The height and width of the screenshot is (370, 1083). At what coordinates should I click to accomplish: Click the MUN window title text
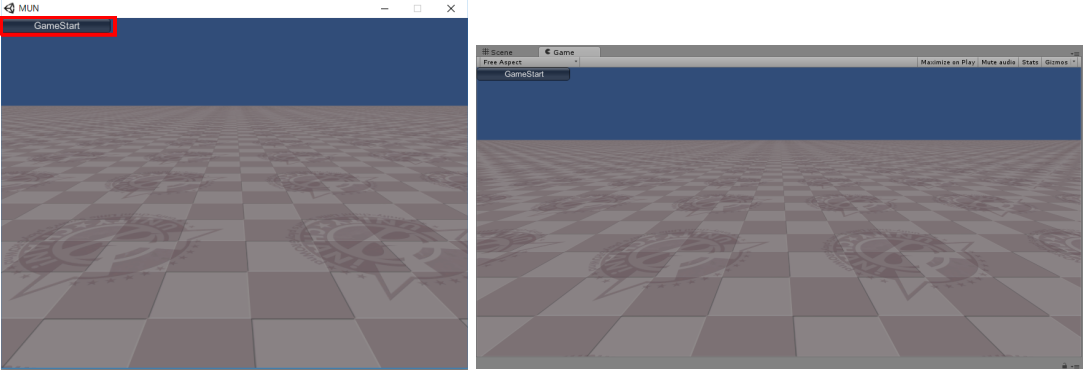point(29,8)
